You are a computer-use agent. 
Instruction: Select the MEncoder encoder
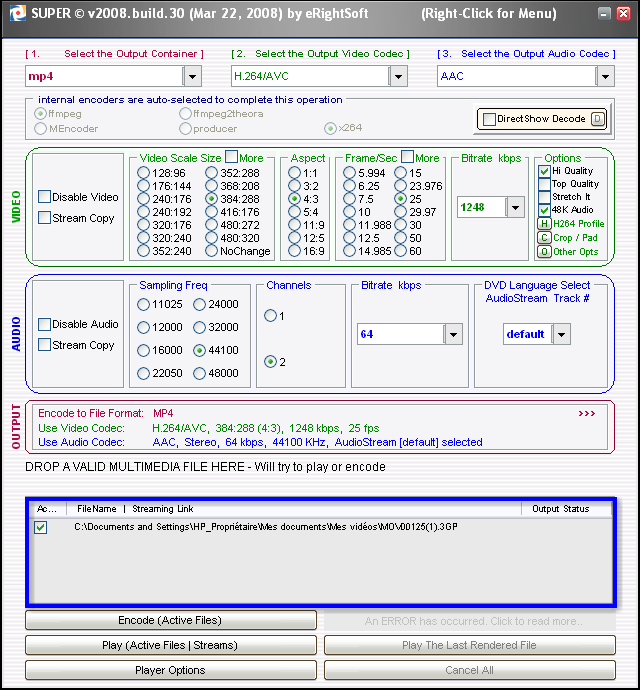click(40, 128)
